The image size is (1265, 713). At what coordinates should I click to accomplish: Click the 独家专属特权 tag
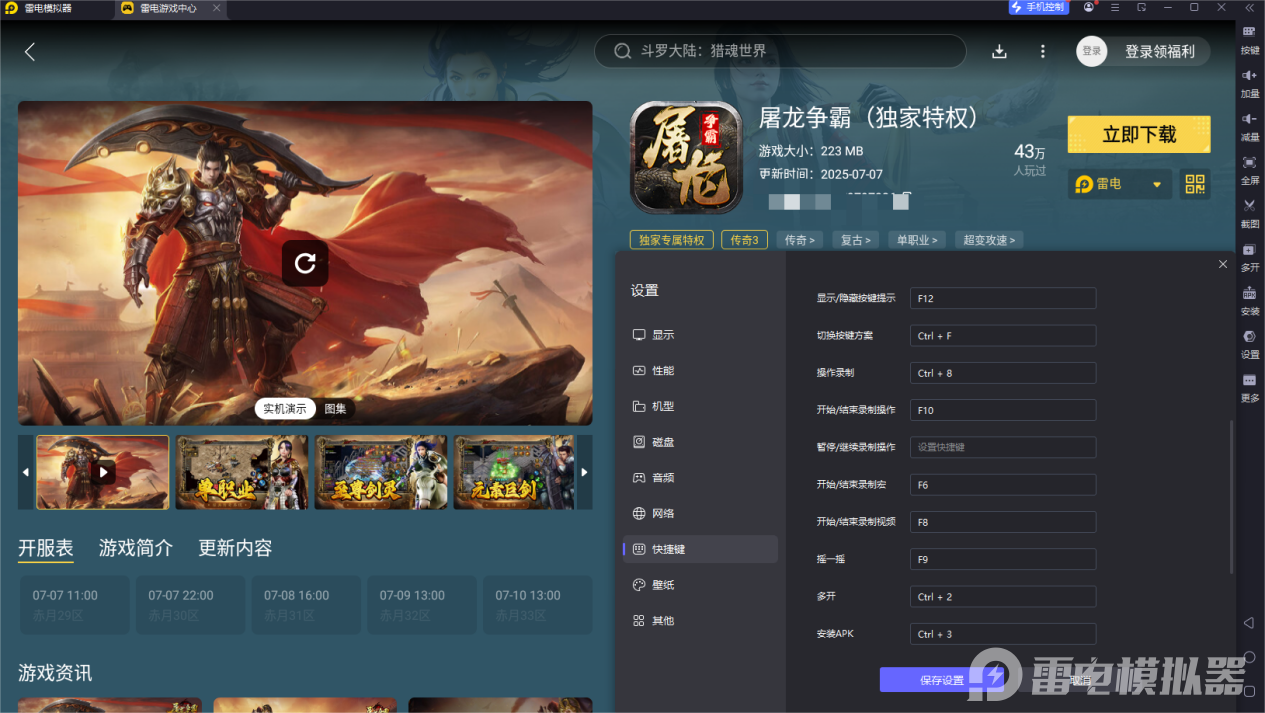point(672,240)
